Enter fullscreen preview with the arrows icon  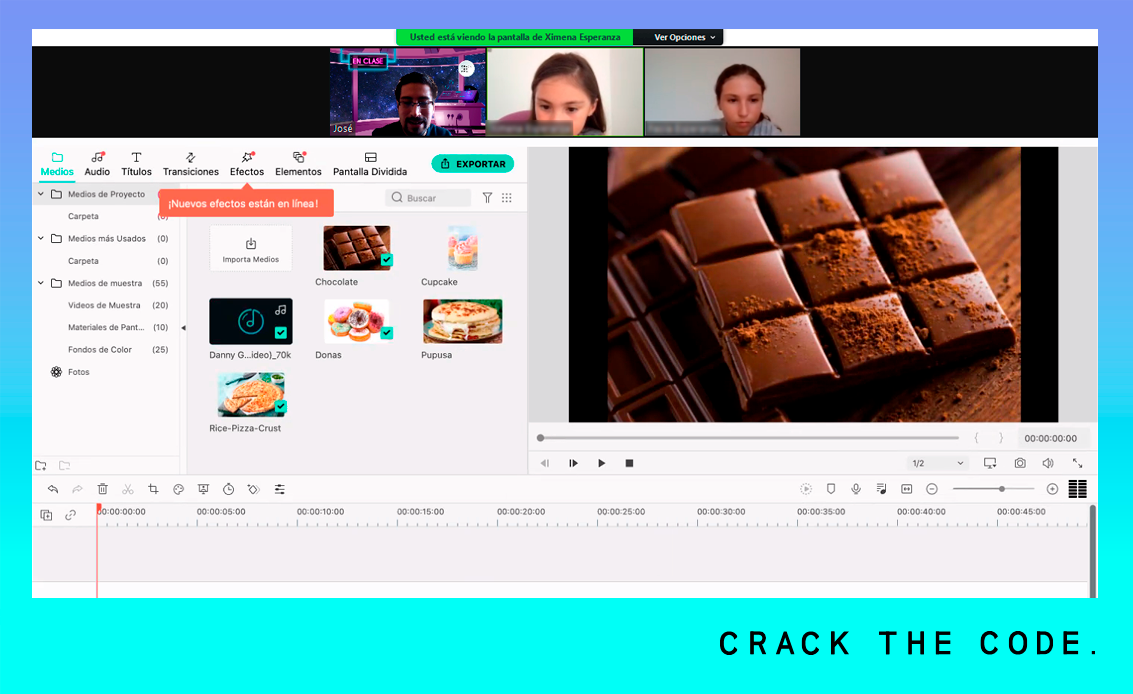pos(1077,463)
